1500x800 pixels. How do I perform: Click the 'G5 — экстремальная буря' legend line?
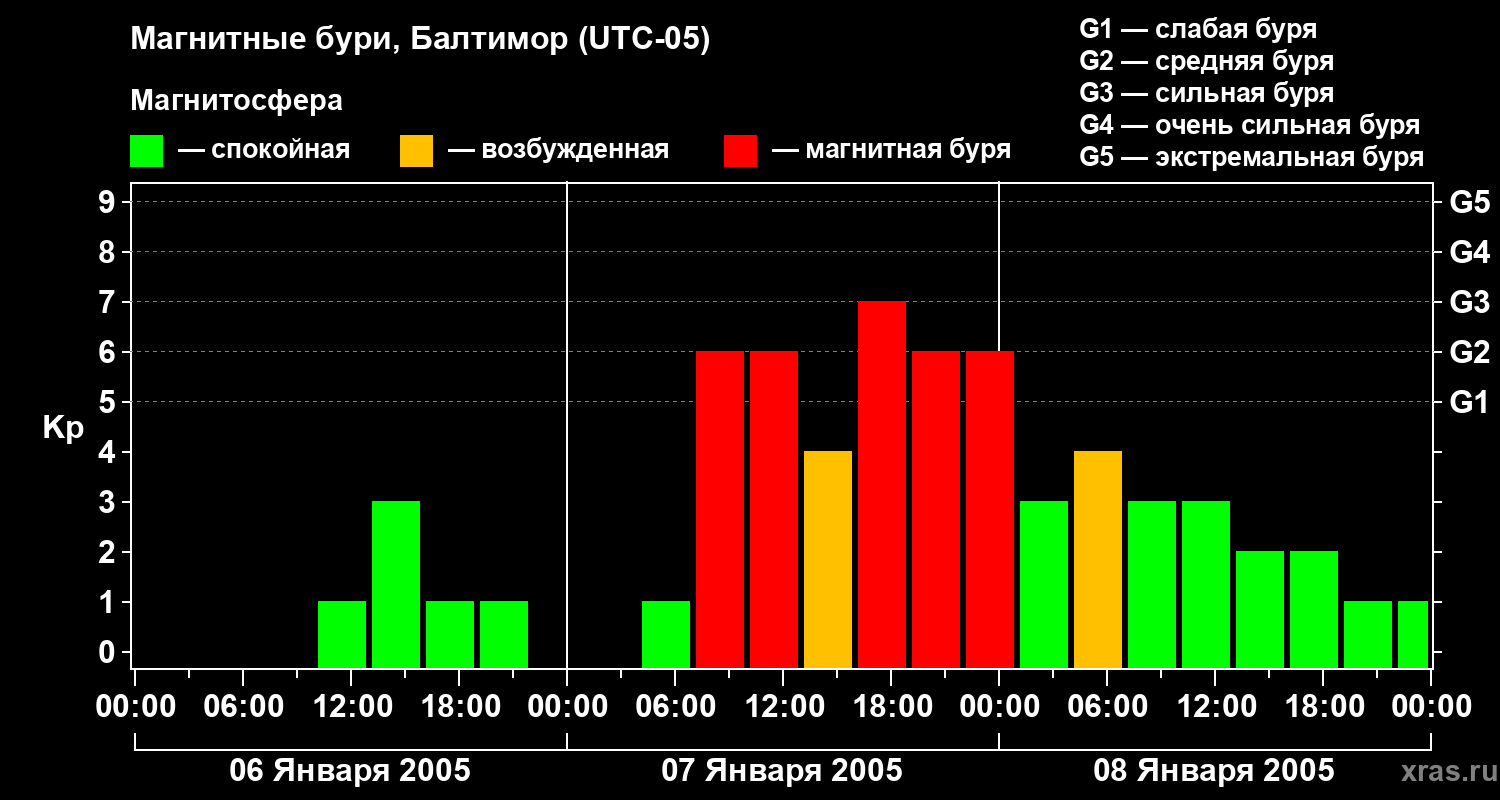click(1252, 158)
